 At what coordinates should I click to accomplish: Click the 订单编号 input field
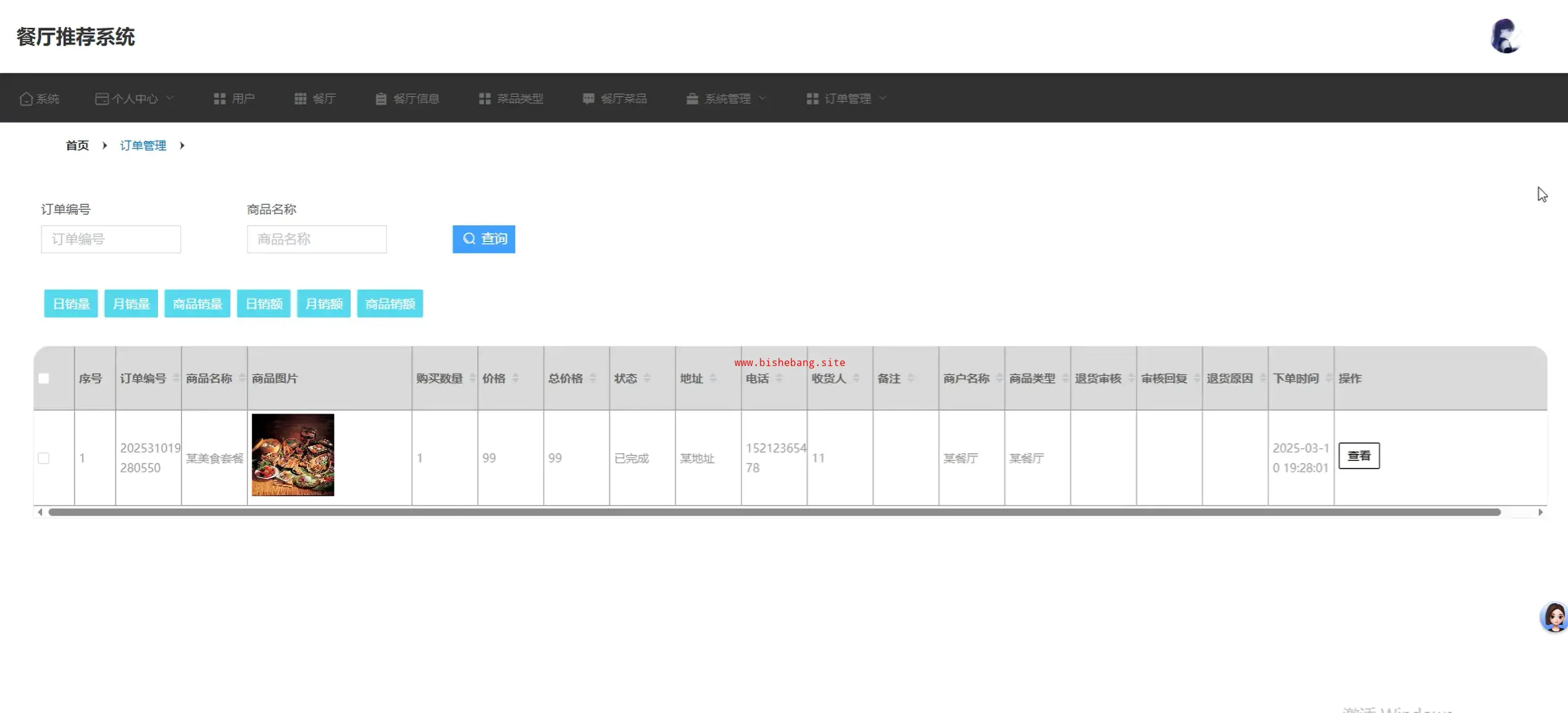(111, 239)
